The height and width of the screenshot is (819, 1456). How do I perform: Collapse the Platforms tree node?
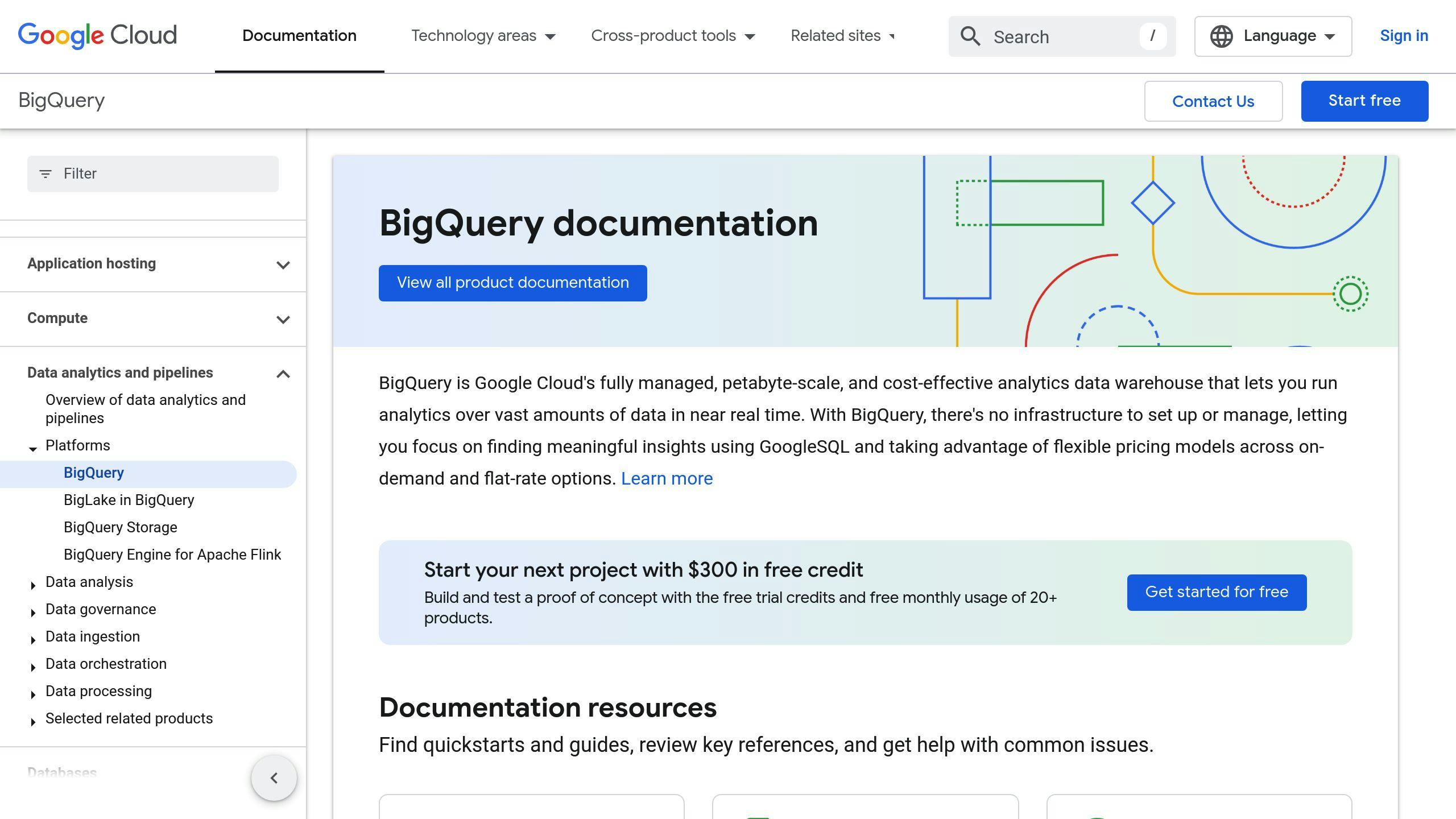click(x=33, y=449)
